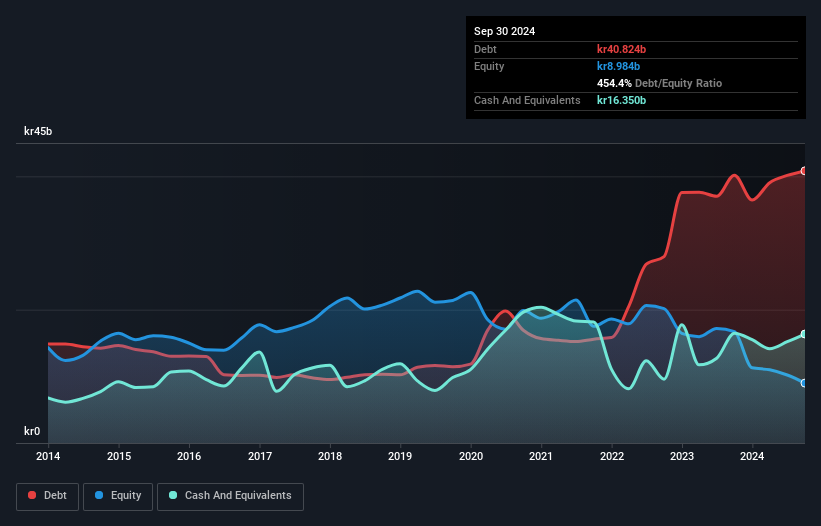This screenshot has width=821, height=526.
Task: Click the teal Cash endpoint marker
Action: coord(804,334)
